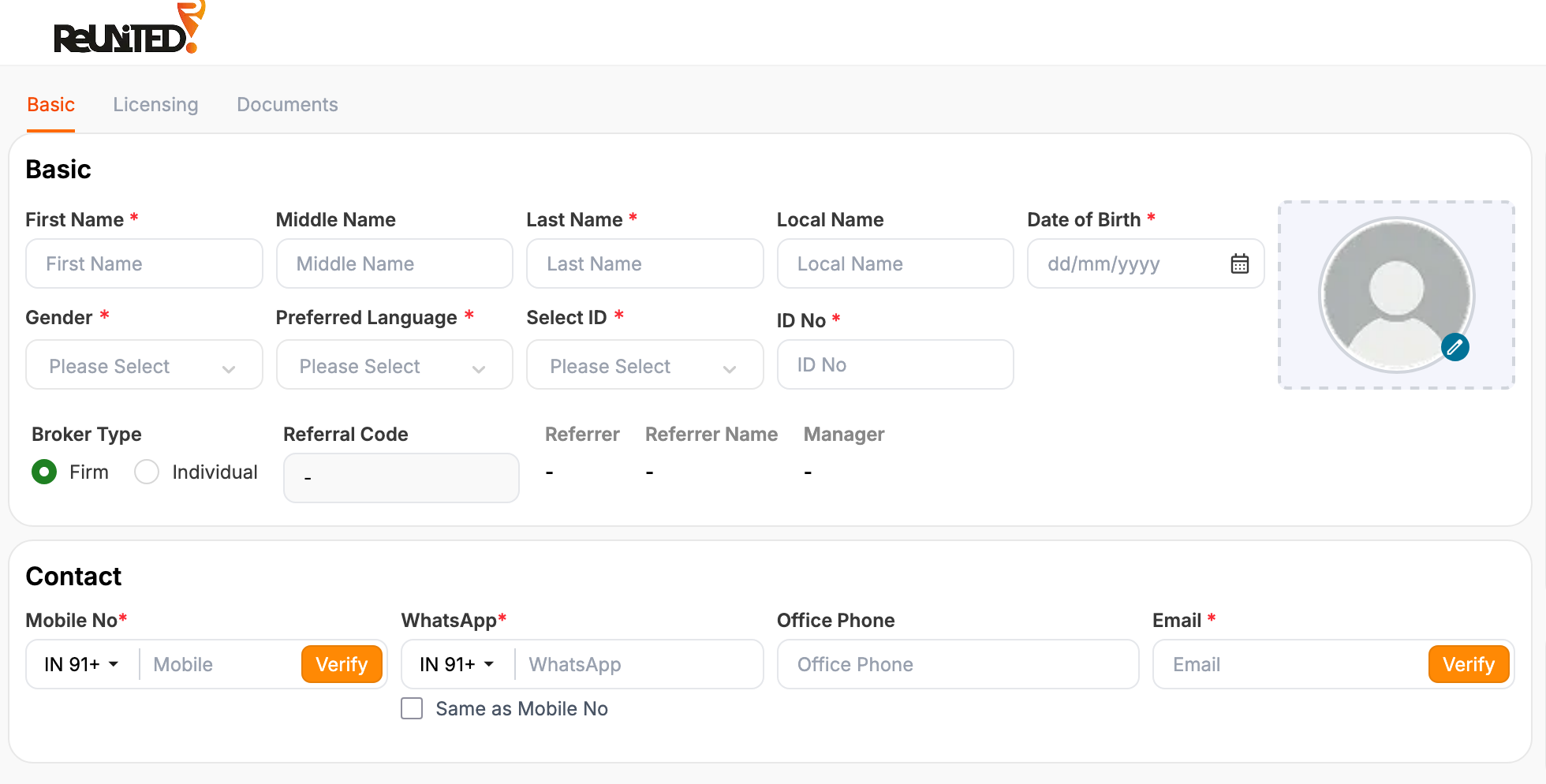Image resolution: width=1546 pixels, height=784 pixels.
Task: Switch to the Licensing tab
Action: coord(155,105)
